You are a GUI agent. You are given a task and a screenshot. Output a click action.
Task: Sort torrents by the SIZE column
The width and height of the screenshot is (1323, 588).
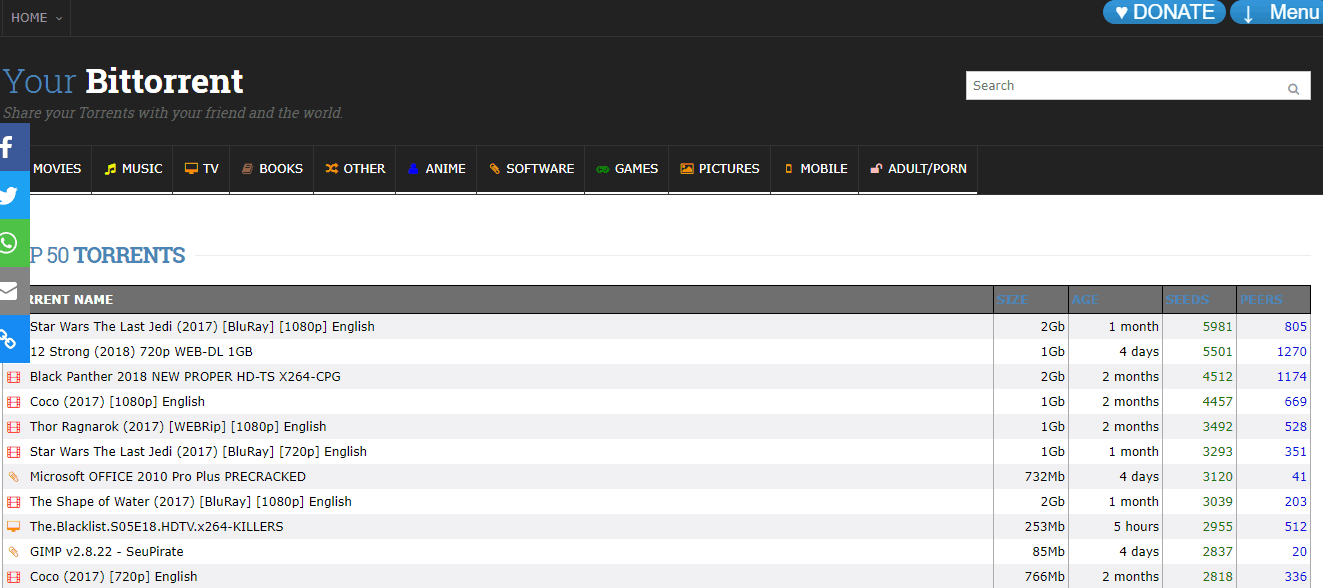click(x=1011, y=300)
